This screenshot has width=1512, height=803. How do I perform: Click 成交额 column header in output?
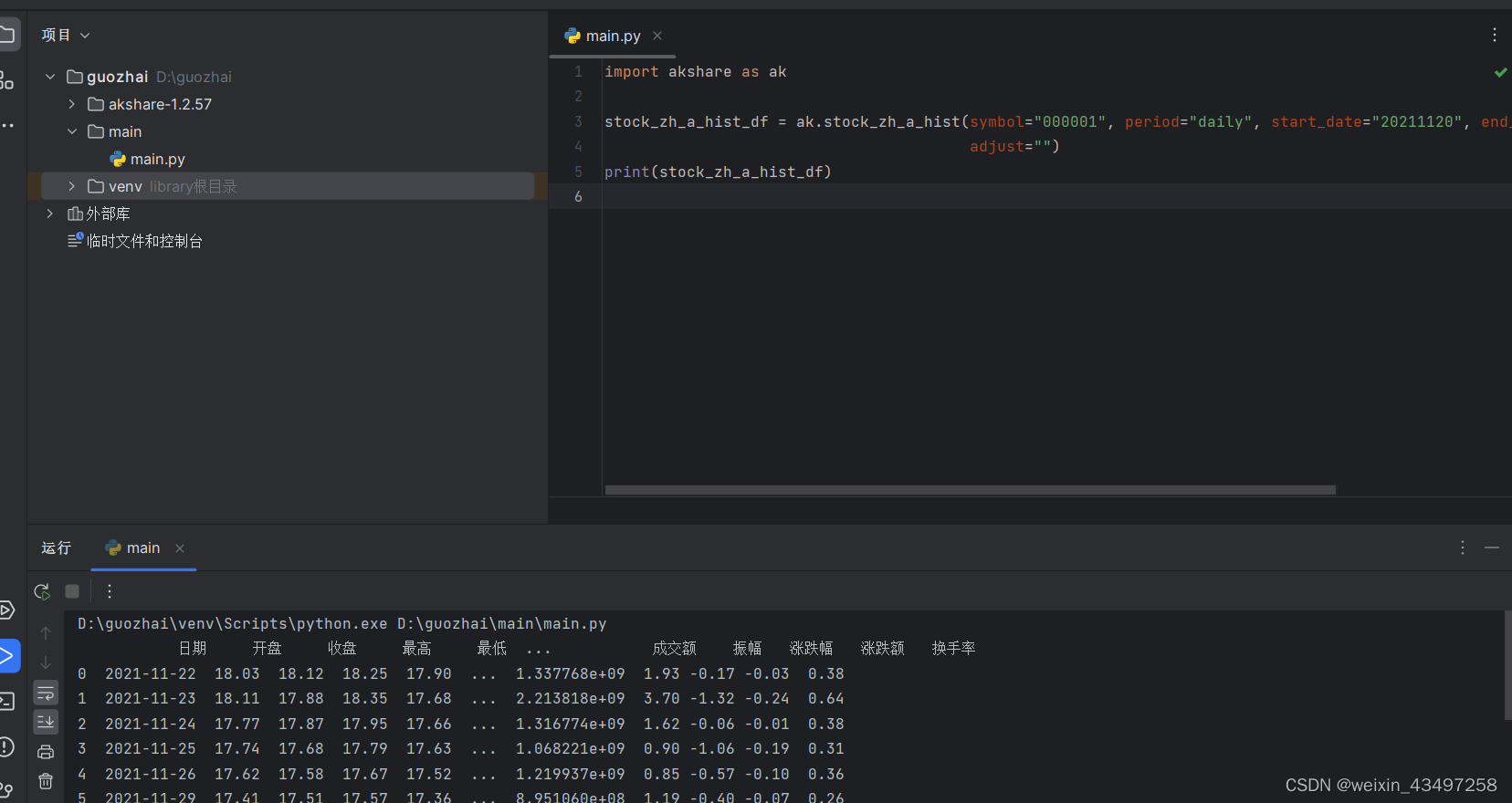click(x=675, y=648)
